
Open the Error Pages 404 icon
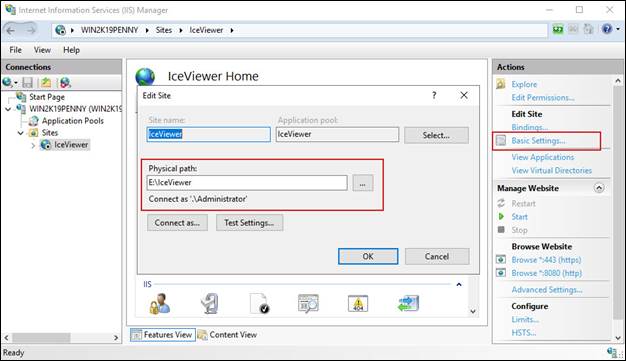[x=358, y=304]
